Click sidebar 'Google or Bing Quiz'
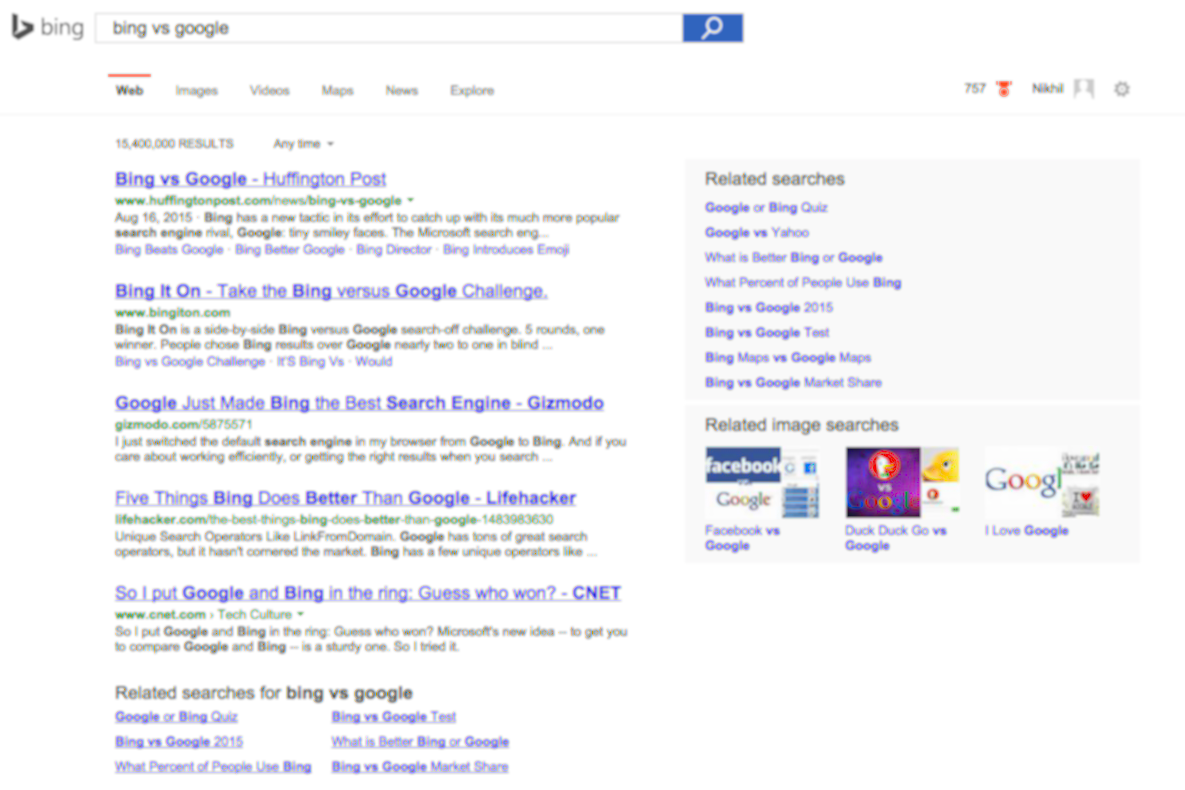 766,207
